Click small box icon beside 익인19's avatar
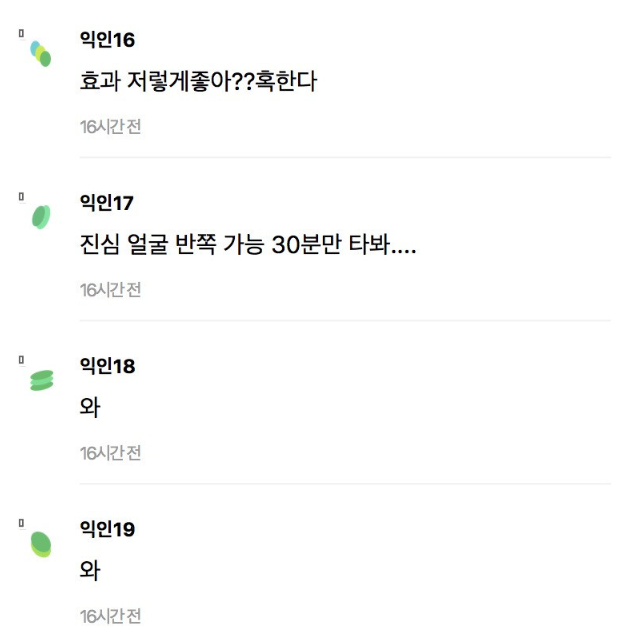Image resolution: width=630 pixels, height=642 pixels. (21, 522)
